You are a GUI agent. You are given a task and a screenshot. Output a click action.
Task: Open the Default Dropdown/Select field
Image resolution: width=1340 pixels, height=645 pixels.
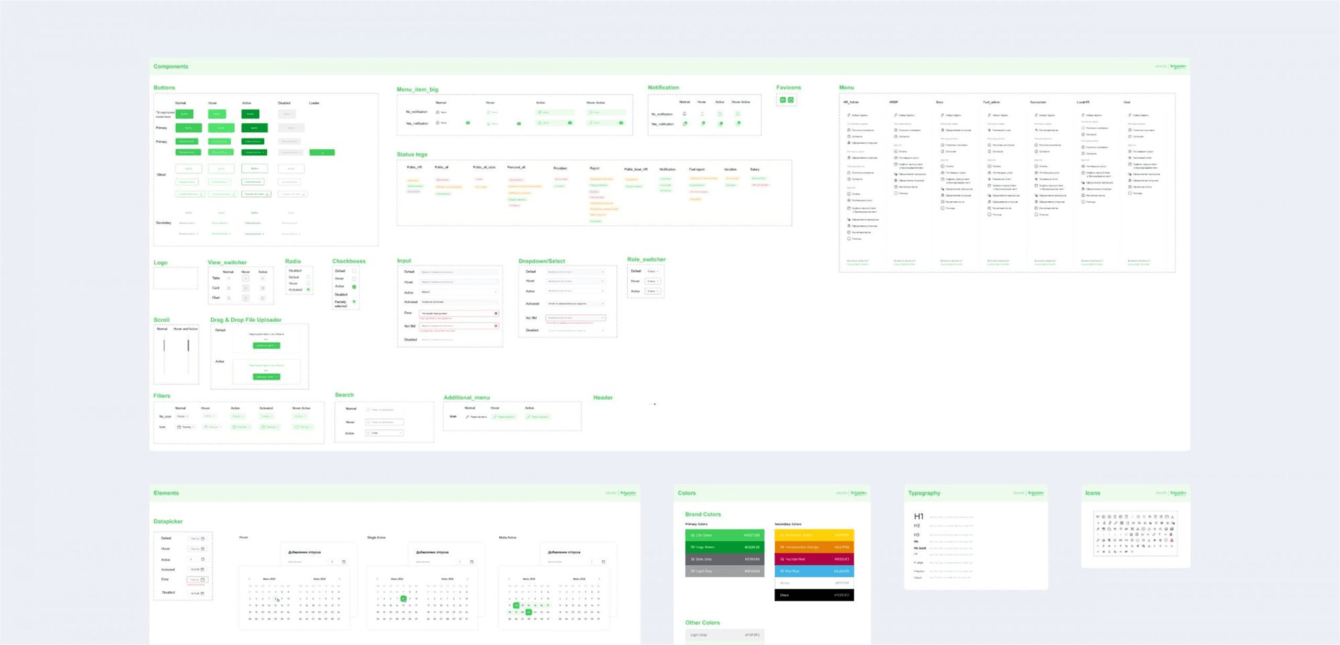575,271
